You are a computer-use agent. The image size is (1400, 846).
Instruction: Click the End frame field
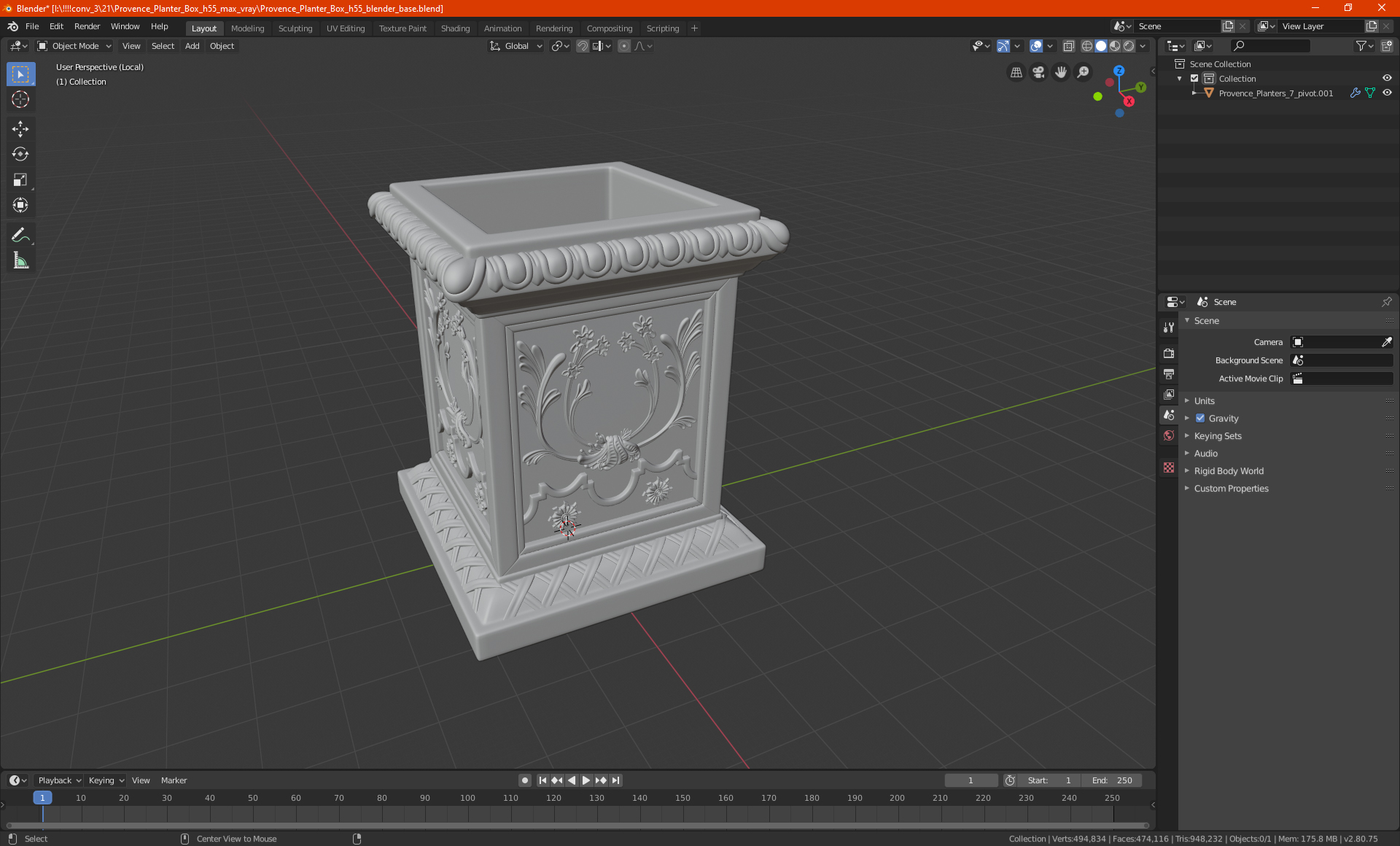point(1112,780)
